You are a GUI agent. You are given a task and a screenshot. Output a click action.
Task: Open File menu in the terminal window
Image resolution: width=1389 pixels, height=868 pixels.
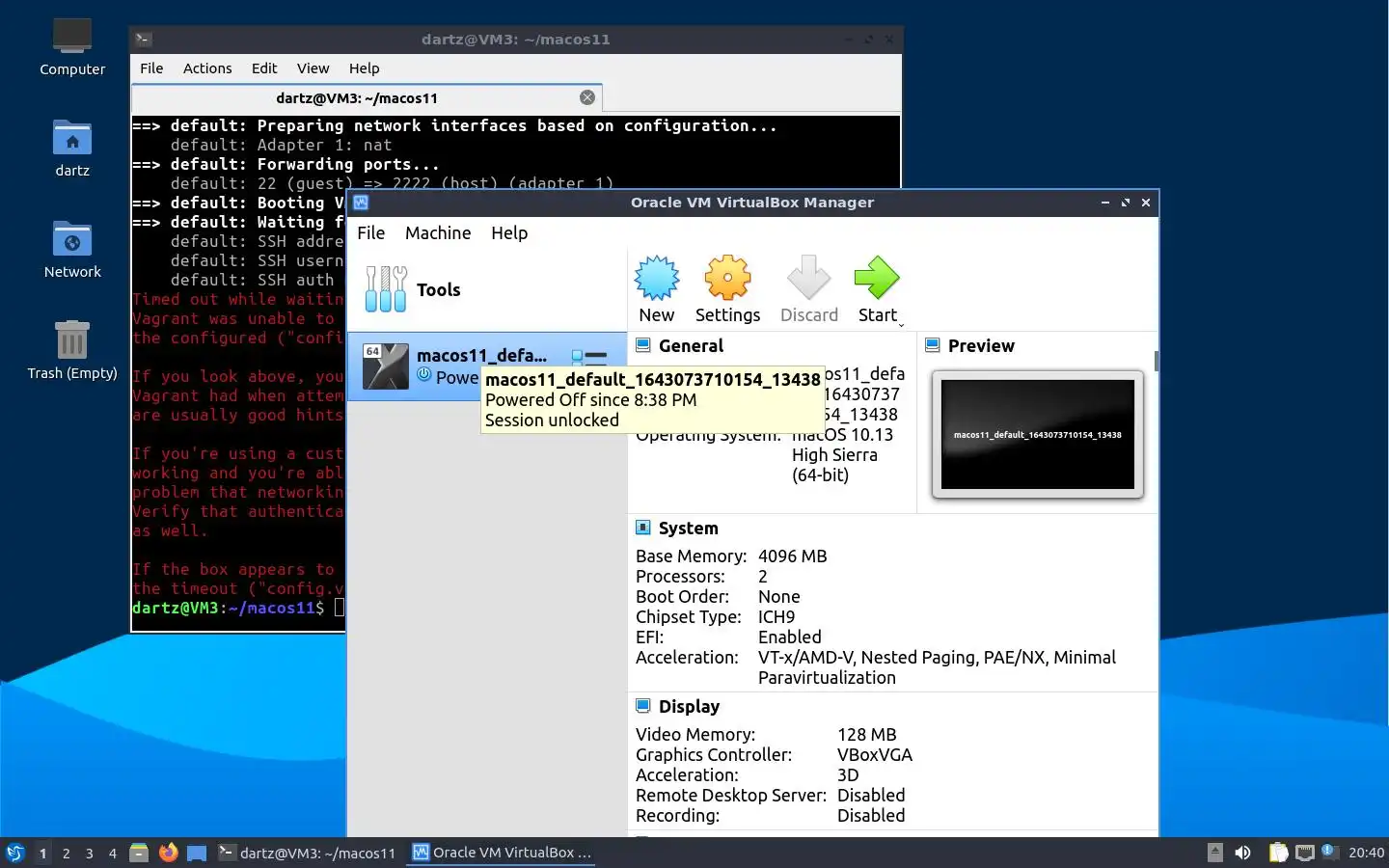click(x=151, y=68)
